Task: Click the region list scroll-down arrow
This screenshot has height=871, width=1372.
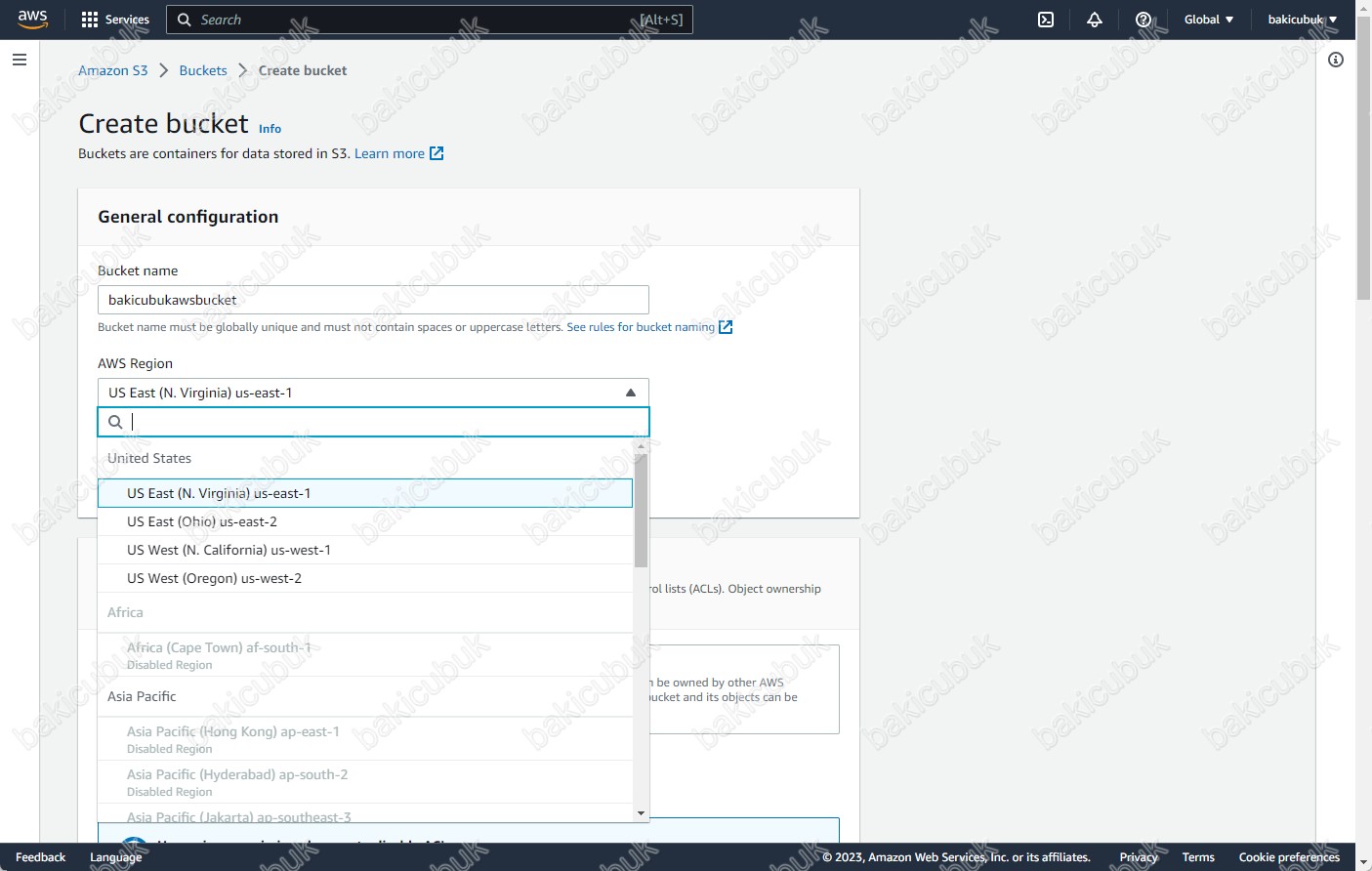Action: (641, 812)
